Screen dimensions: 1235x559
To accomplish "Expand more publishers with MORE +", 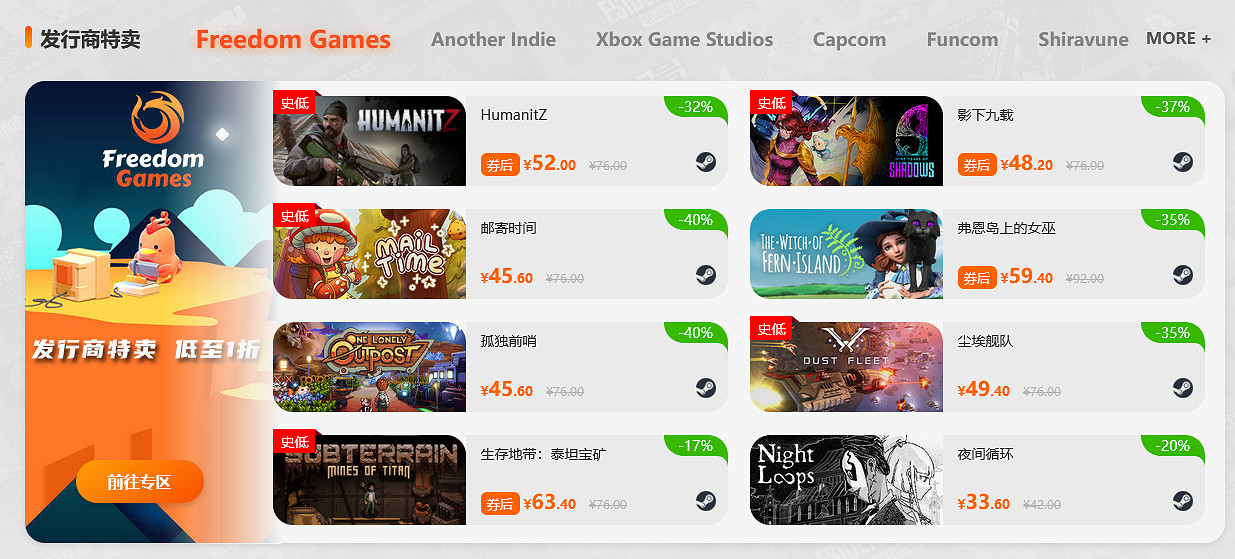I will pyautogui.click(x=1178, y=39).
